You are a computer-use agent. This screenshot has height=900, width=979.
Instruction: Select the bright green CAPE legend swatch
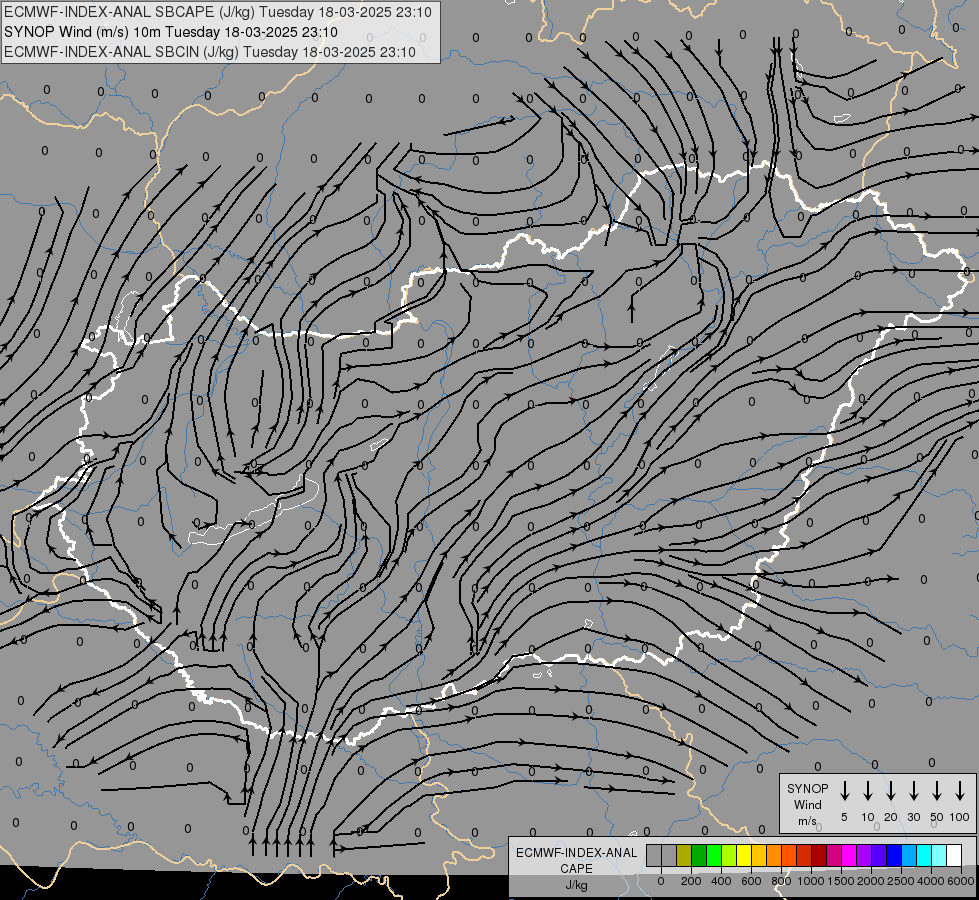714,855
